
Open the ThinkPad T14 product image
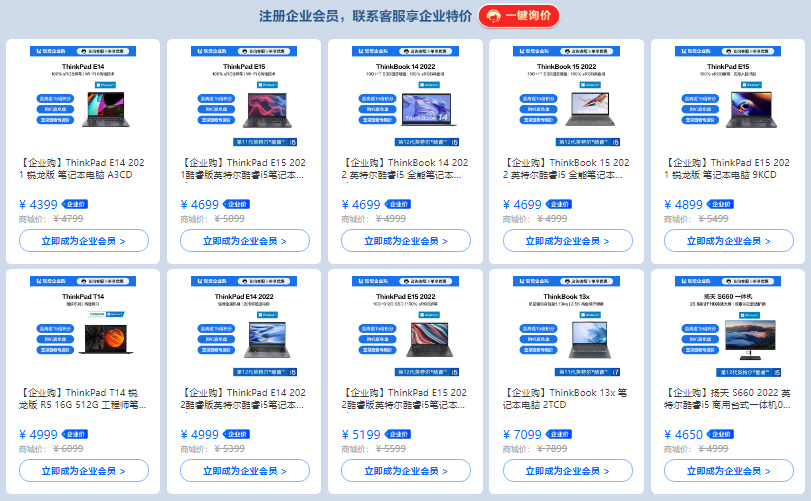click(x=83, y=326)
